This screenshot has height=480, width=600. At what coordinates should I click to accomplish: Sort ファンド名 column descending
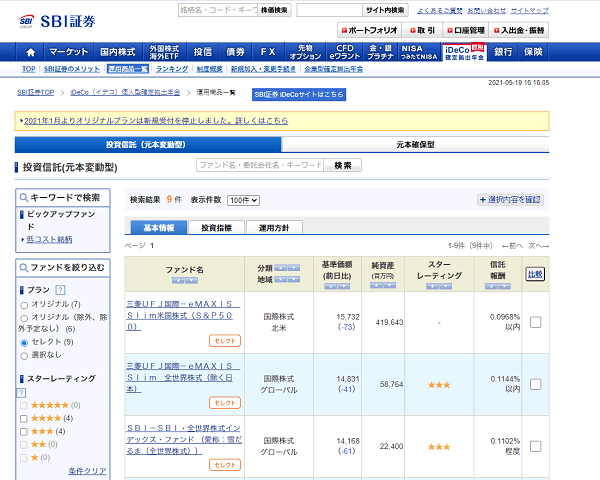point(191,281)
